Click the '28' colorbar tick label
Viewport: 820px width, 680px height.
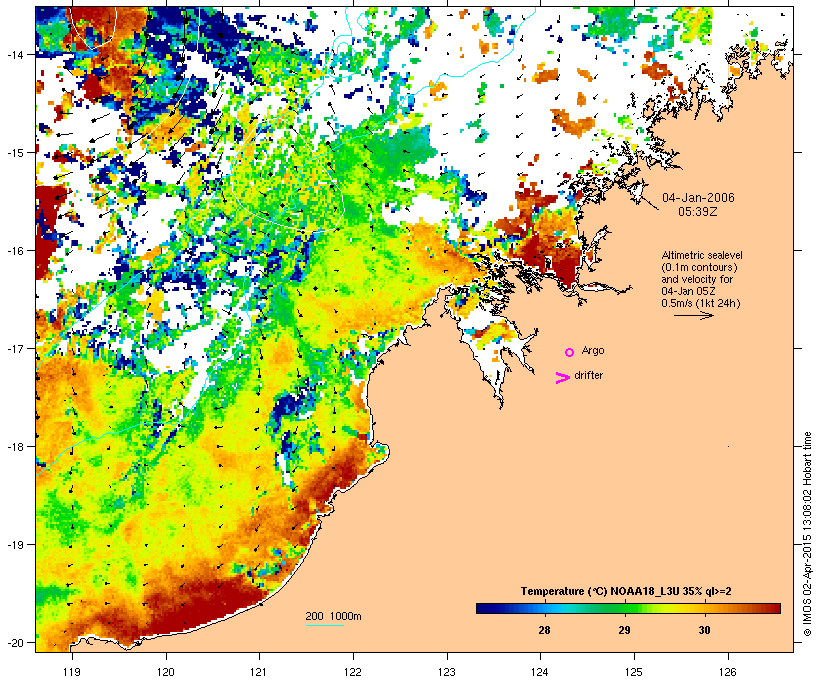pos(544,630)
